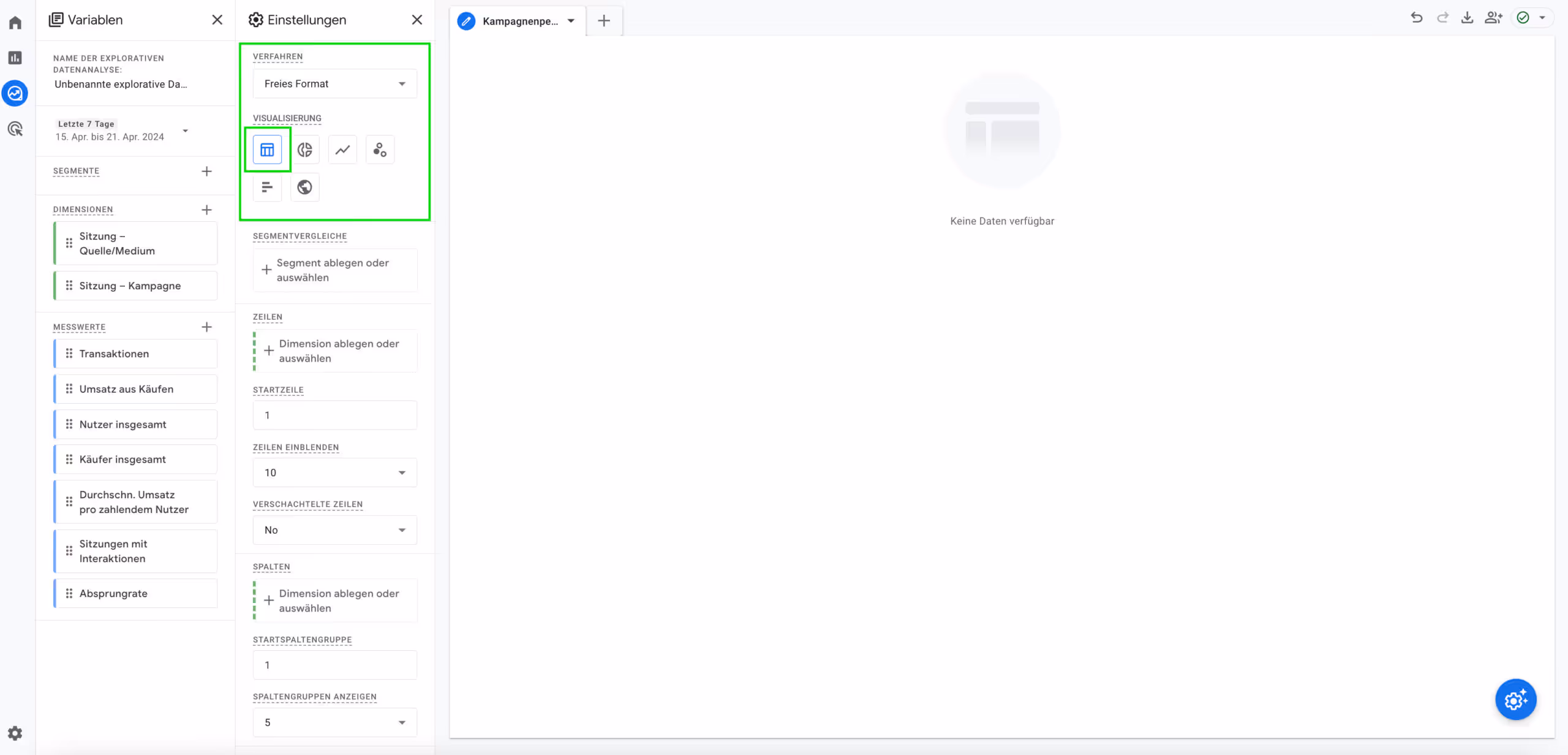Viewport: 1568px width, 755px height.
Task: Select metric Sitzungen mit Interaktionen
Action: point(135,551)
